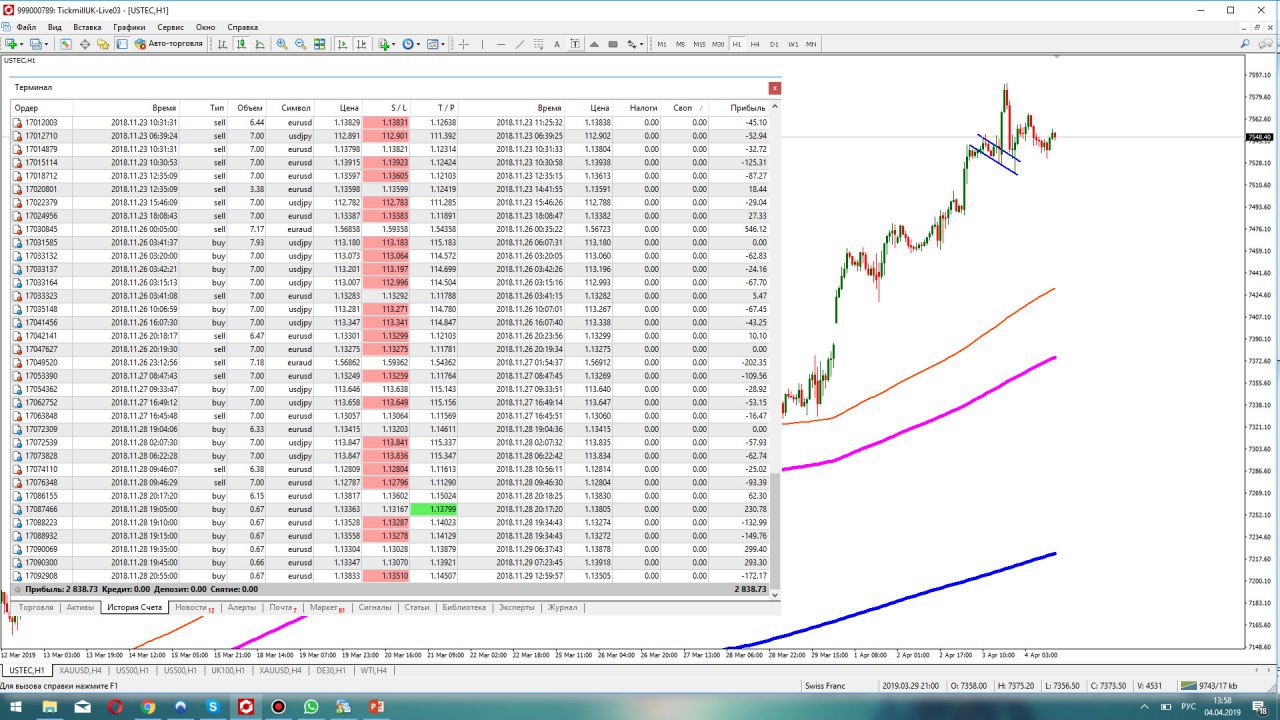Screen dimensions: 1280x720
Task: Click the Zoom Out magnifier icon
Action: (300, 44)
